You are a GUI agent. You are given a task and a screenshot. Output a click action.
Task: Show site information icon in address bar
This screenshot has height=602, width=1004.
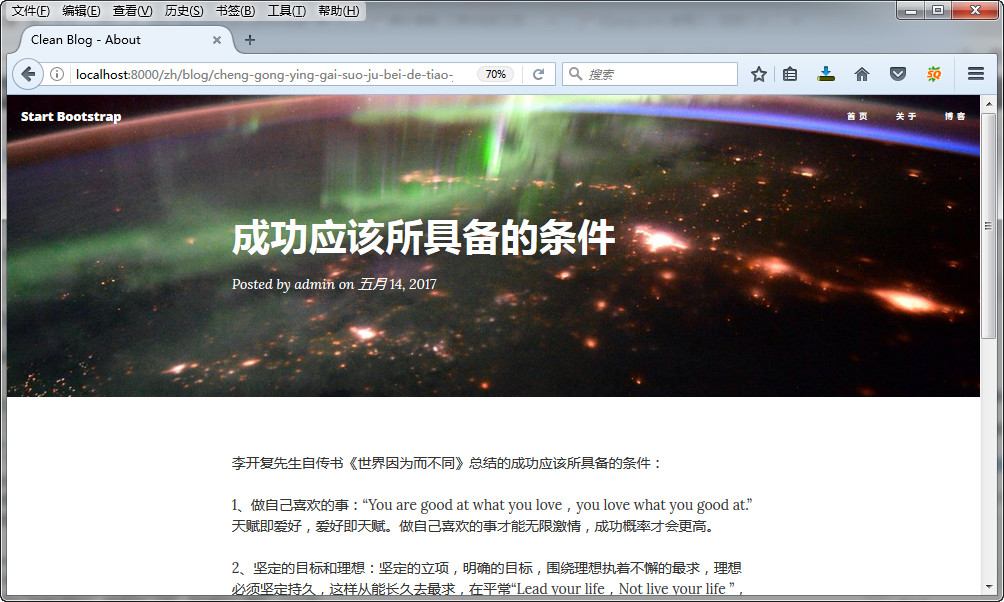57,74
